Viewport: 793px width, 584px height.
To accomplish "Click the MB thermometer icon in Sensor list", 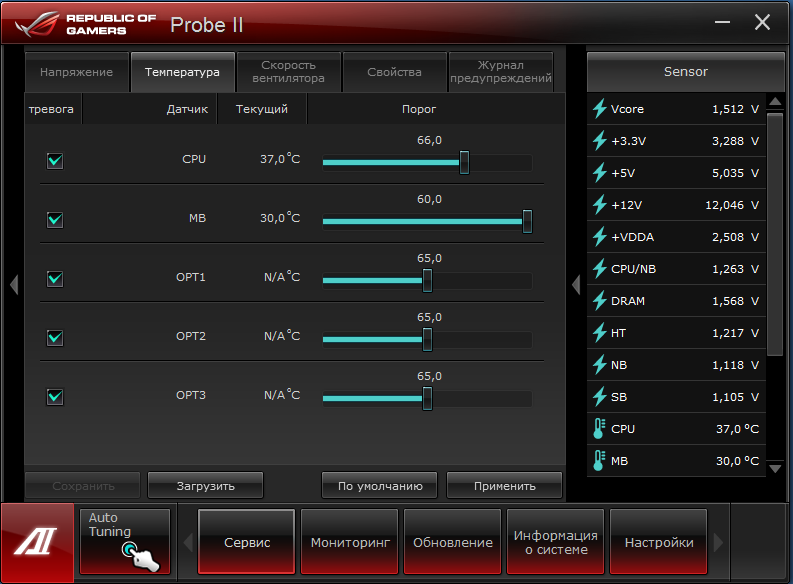I will (x=599, y=461).
